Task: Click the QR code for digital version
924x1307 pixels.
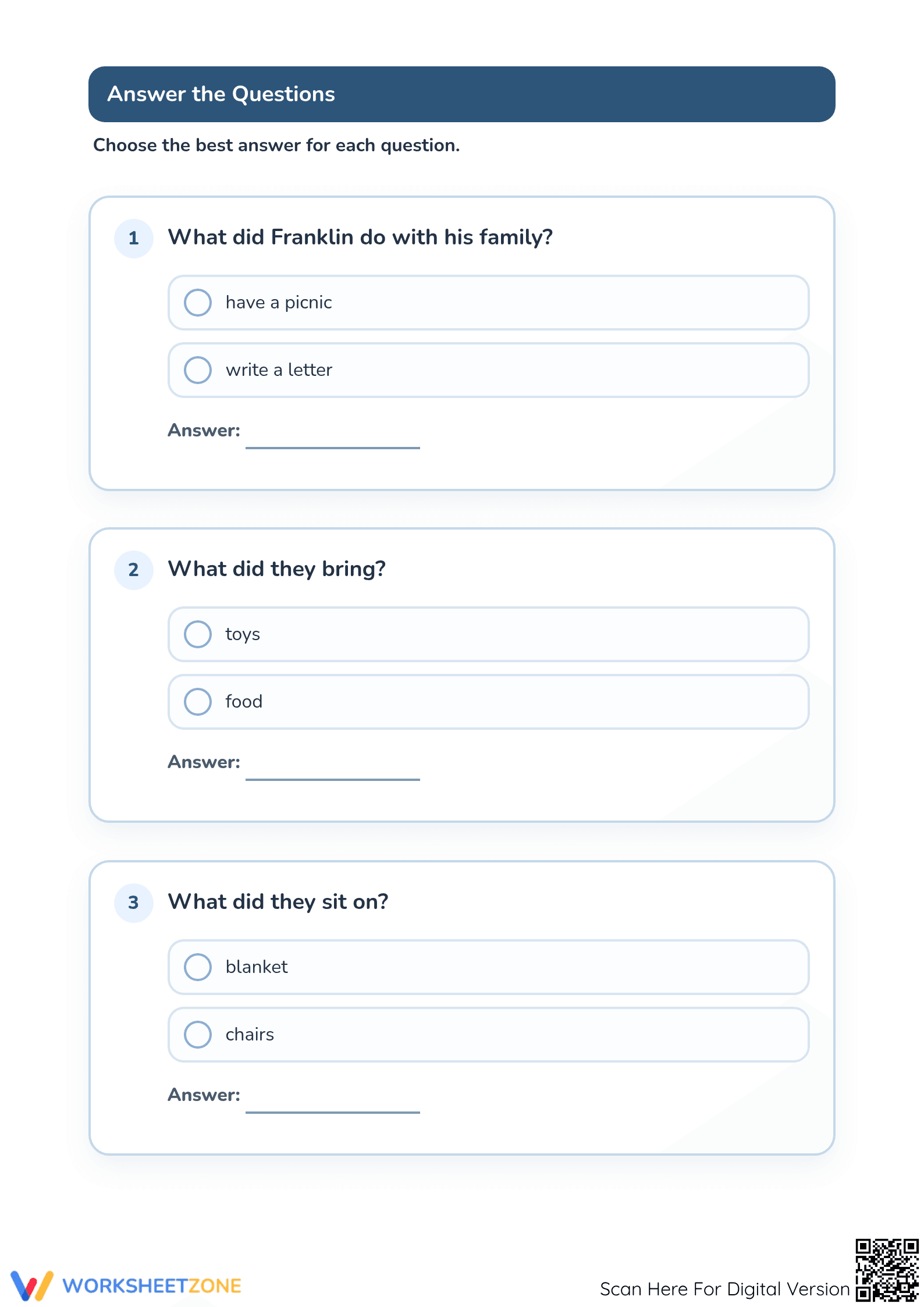Action: [887, 1270]
